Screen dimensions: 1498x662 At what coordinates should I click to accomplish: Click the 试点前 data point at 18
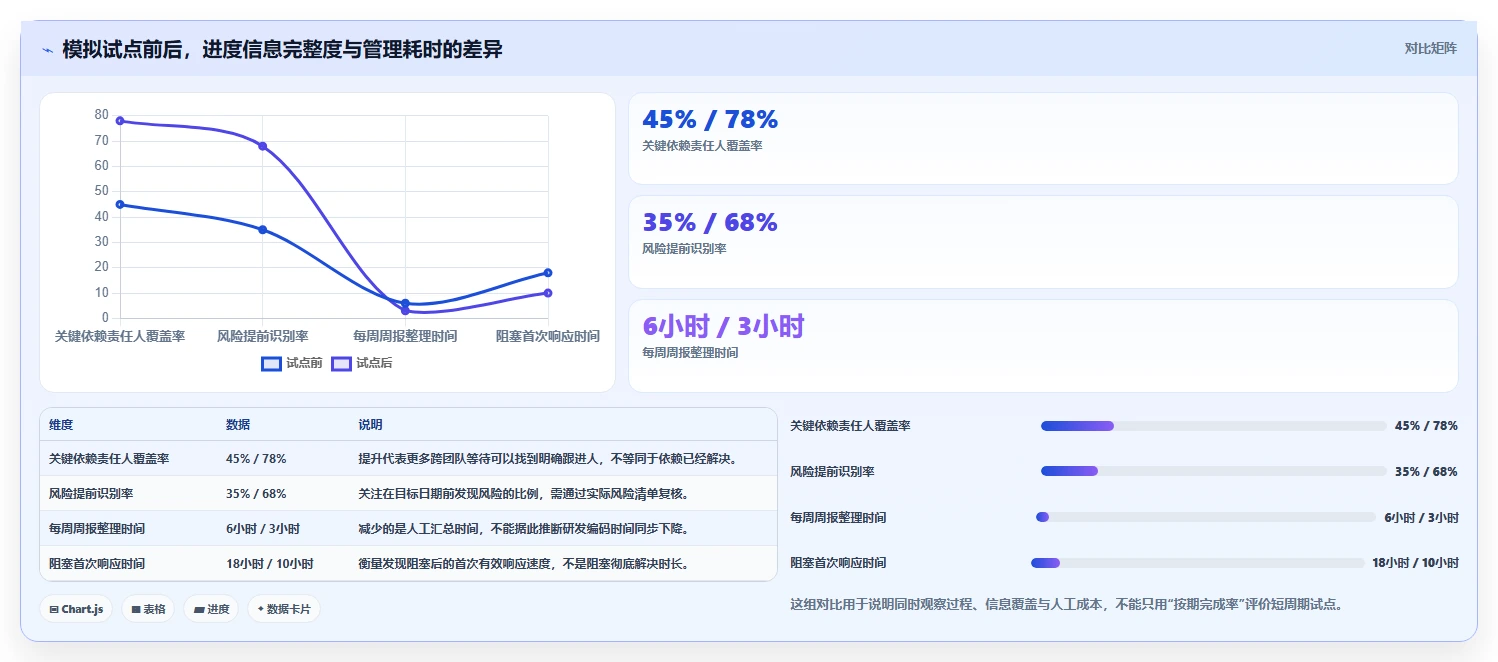tap(548, 273)
